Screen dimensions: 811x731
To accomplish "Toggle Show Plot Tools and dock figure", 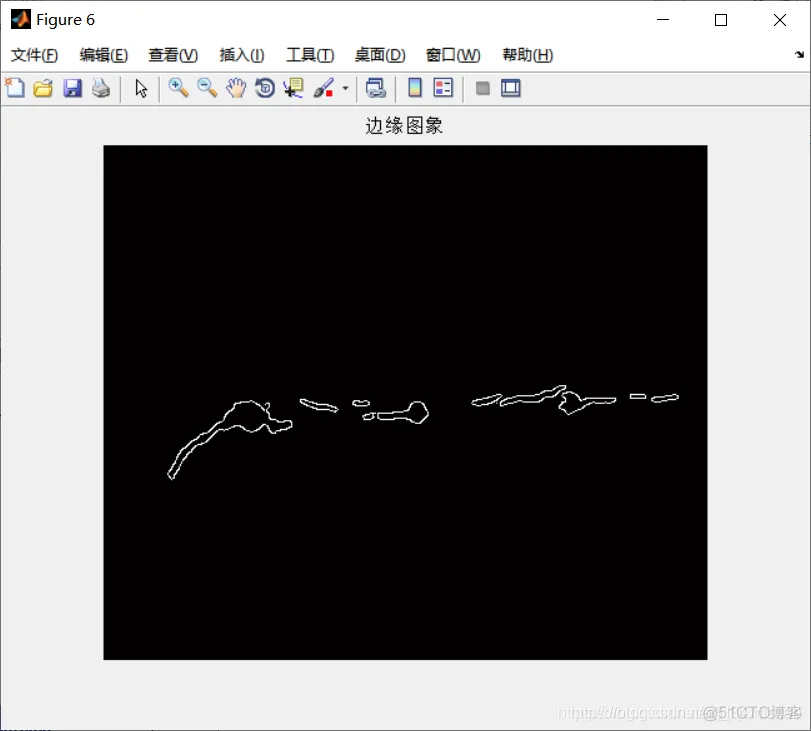I will [509, 88].
